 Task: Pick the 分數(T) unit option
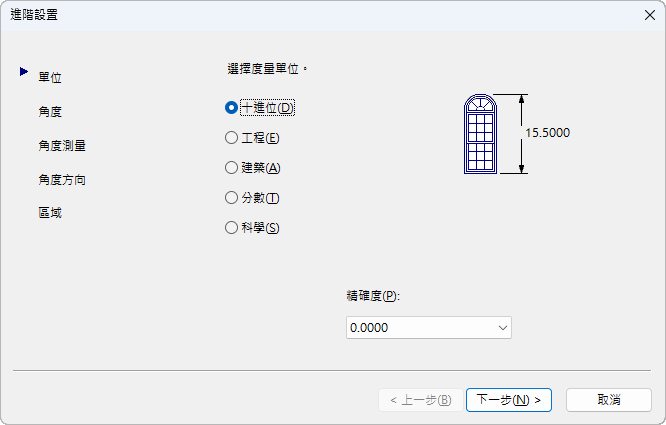(232, 198)
